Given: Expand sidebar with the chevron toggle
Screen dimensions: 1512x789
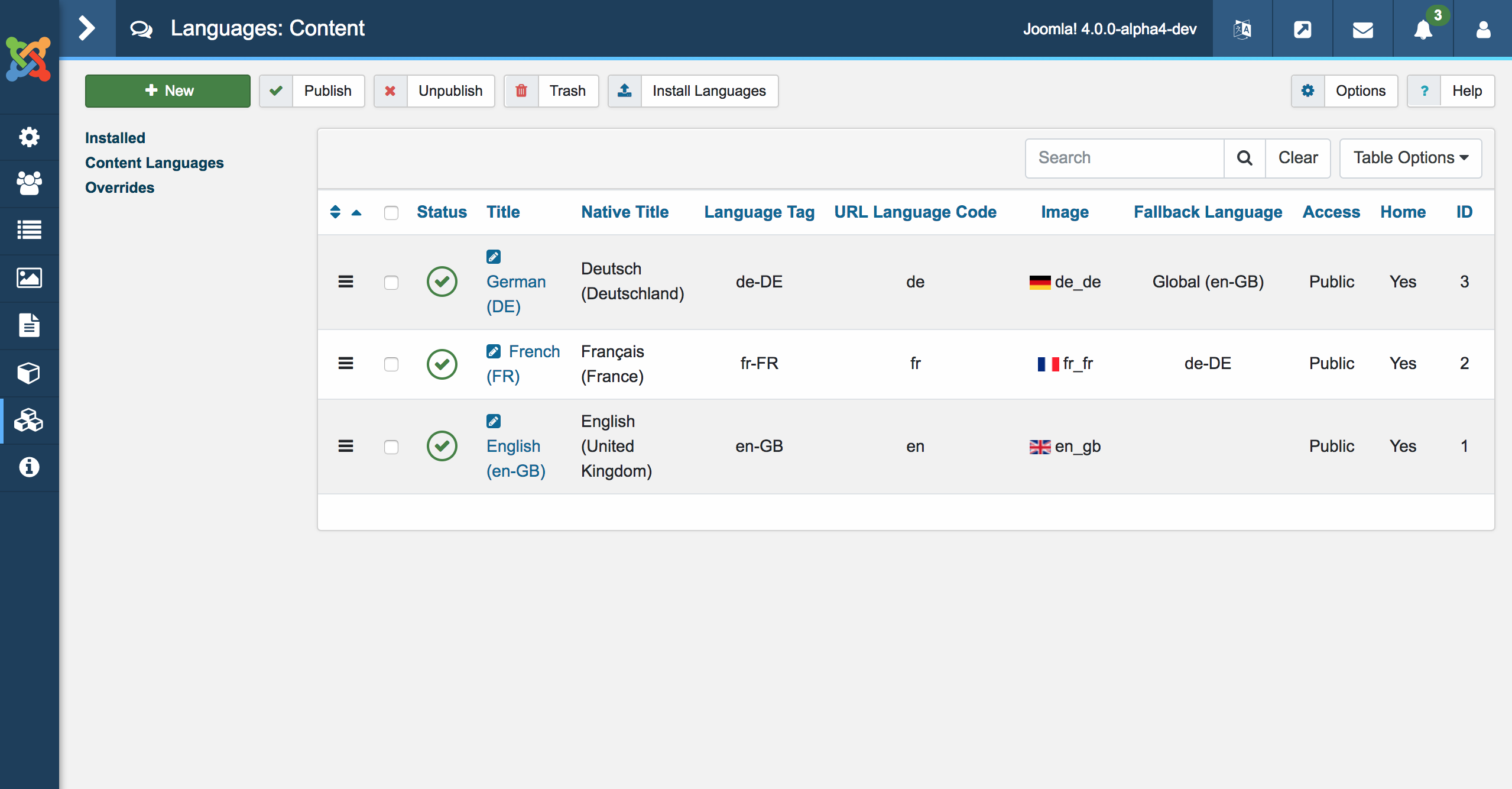Looking at the screenshot, I should tap(87, 28).
